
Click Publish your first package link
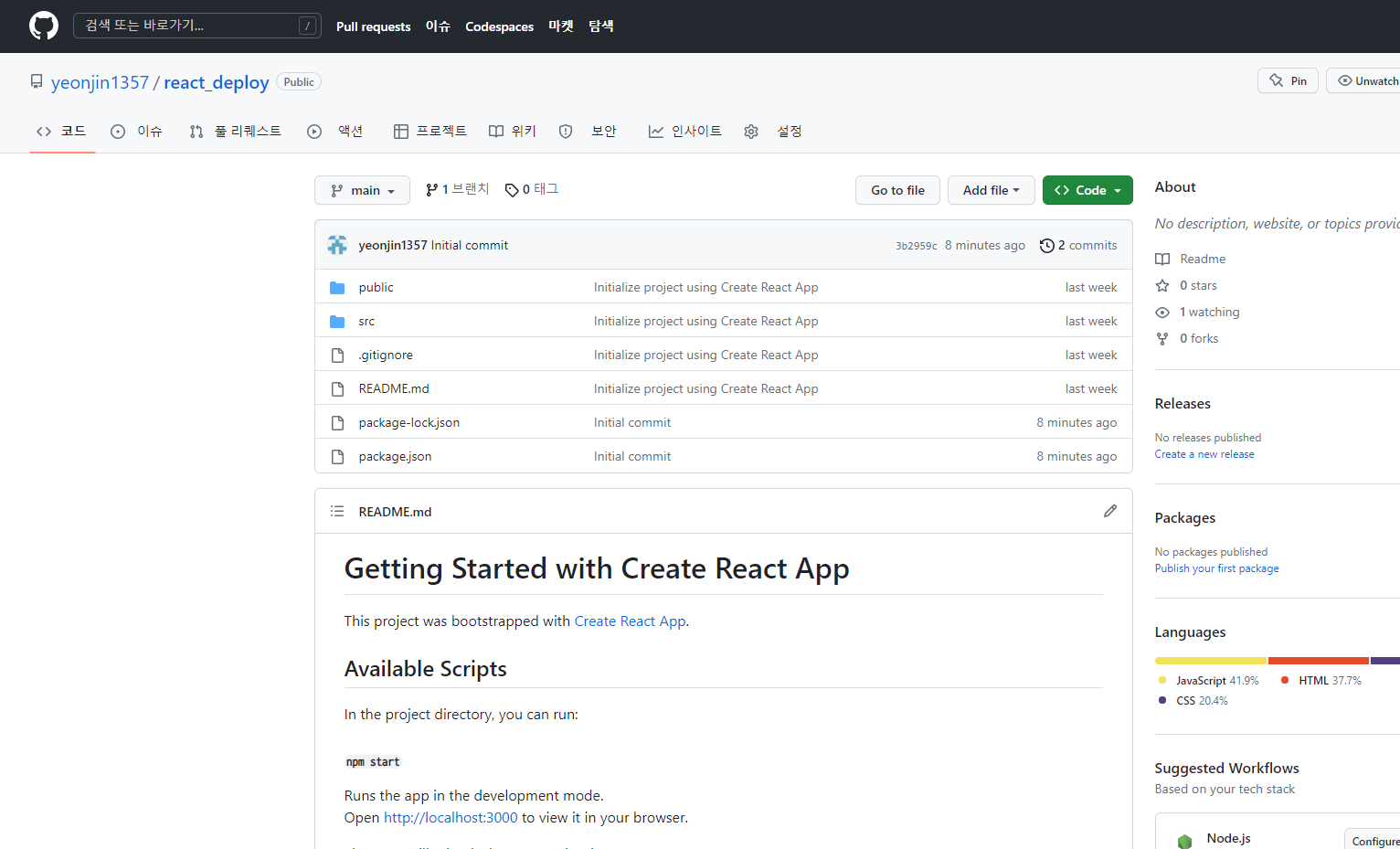click(1216, 568)
